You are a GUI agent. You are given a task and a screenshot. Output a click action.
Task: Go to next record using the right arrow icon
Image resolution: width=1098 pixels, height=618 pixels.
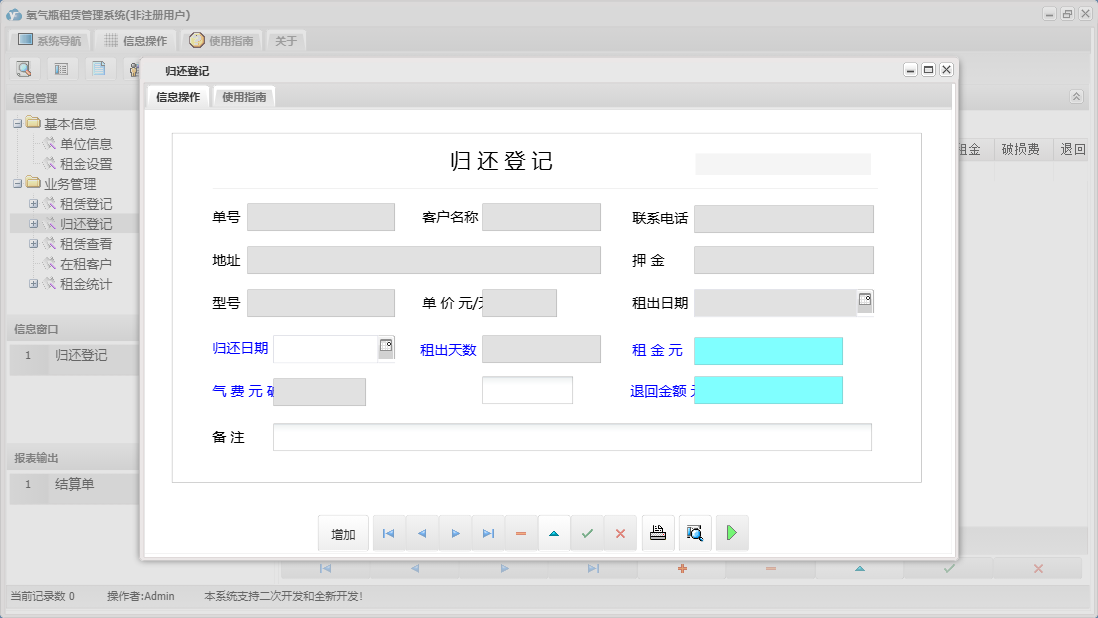pyautogui.click(x=455, y=533)
